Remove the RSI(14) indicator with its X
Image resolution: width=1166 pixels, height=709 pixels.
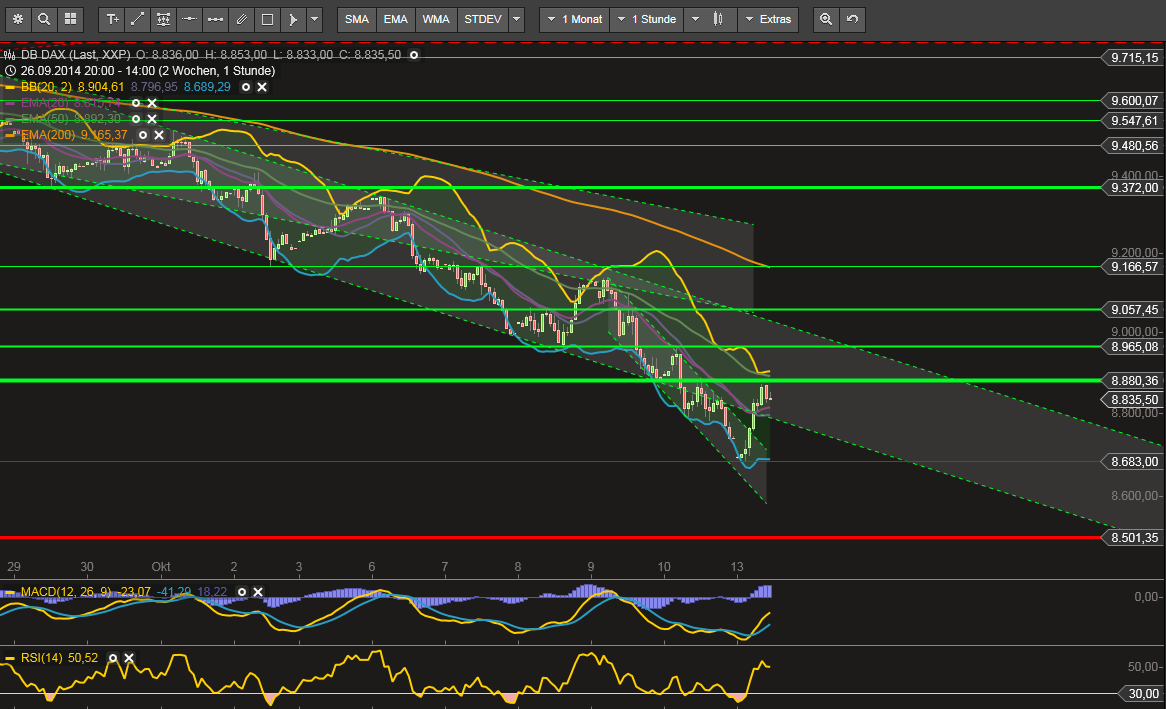pos(129,658)
